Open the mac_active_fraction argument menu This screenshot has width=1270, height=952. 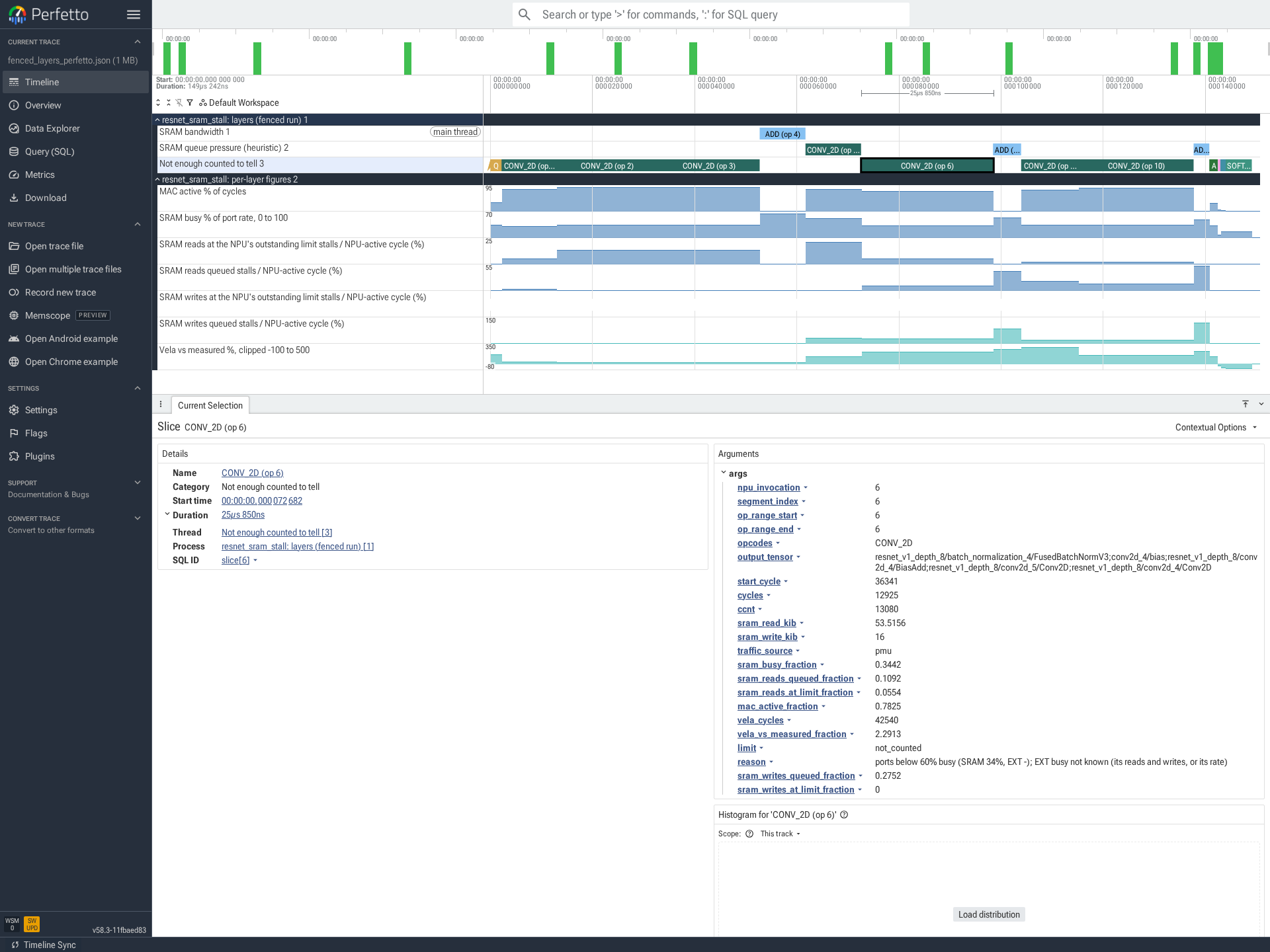[782, 706]
